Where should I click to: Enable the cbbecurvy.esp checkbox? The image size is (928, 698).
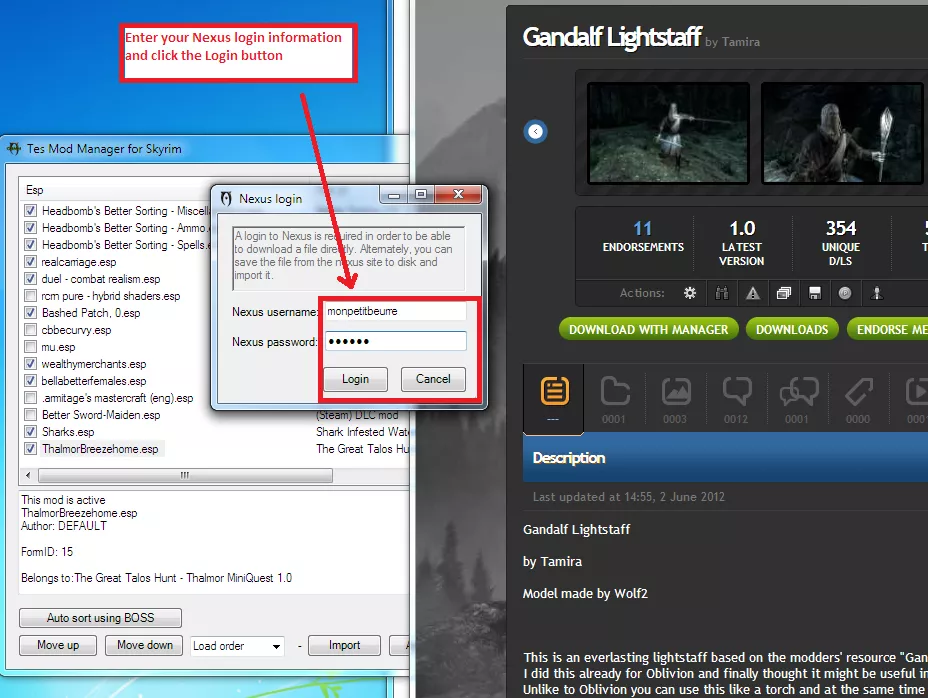tap(30, 330)
